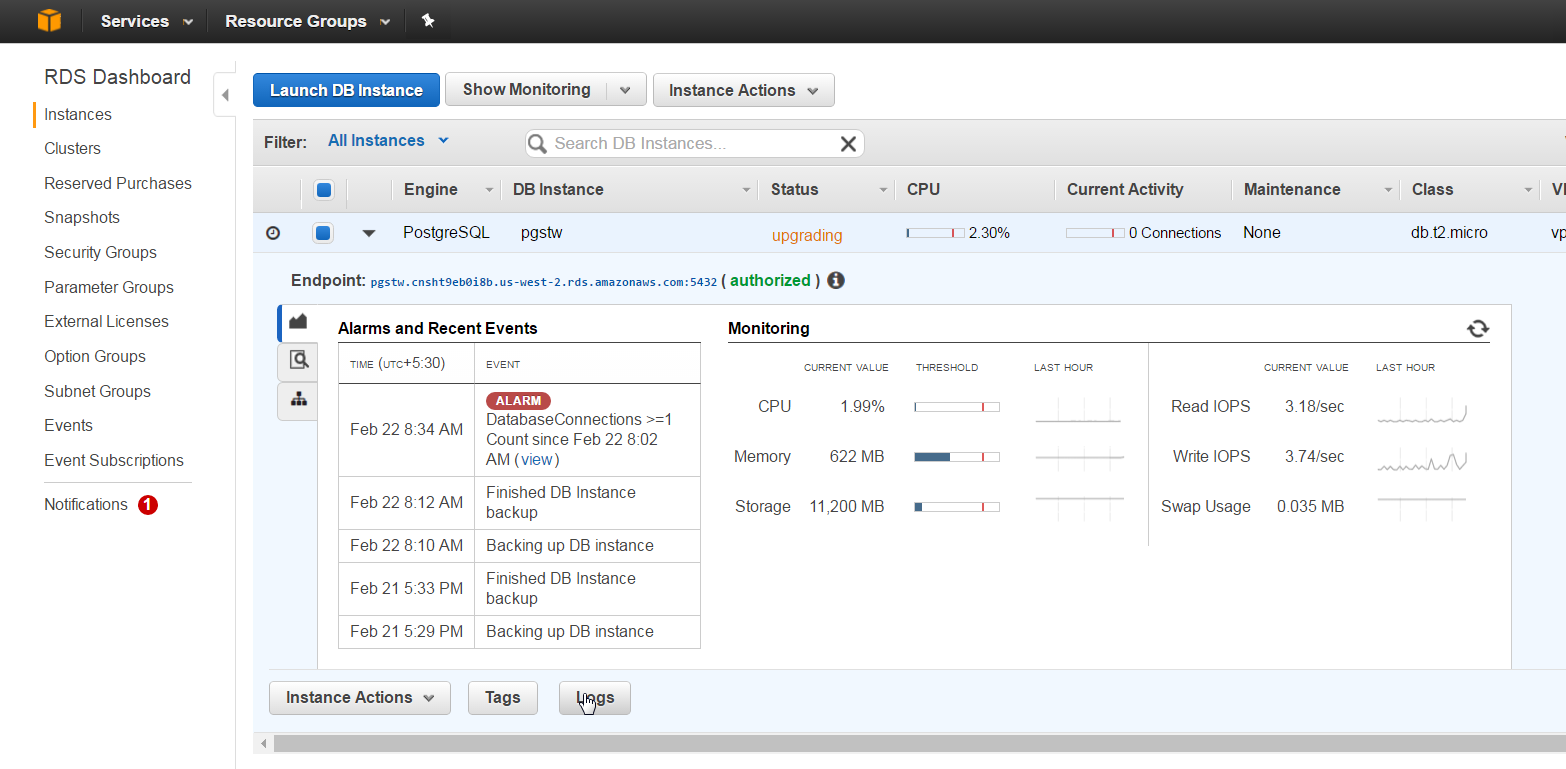This screenshot has height=769, width=1566.
Task: Click the horizontal scrollbar track
Action: click(919, 743)
